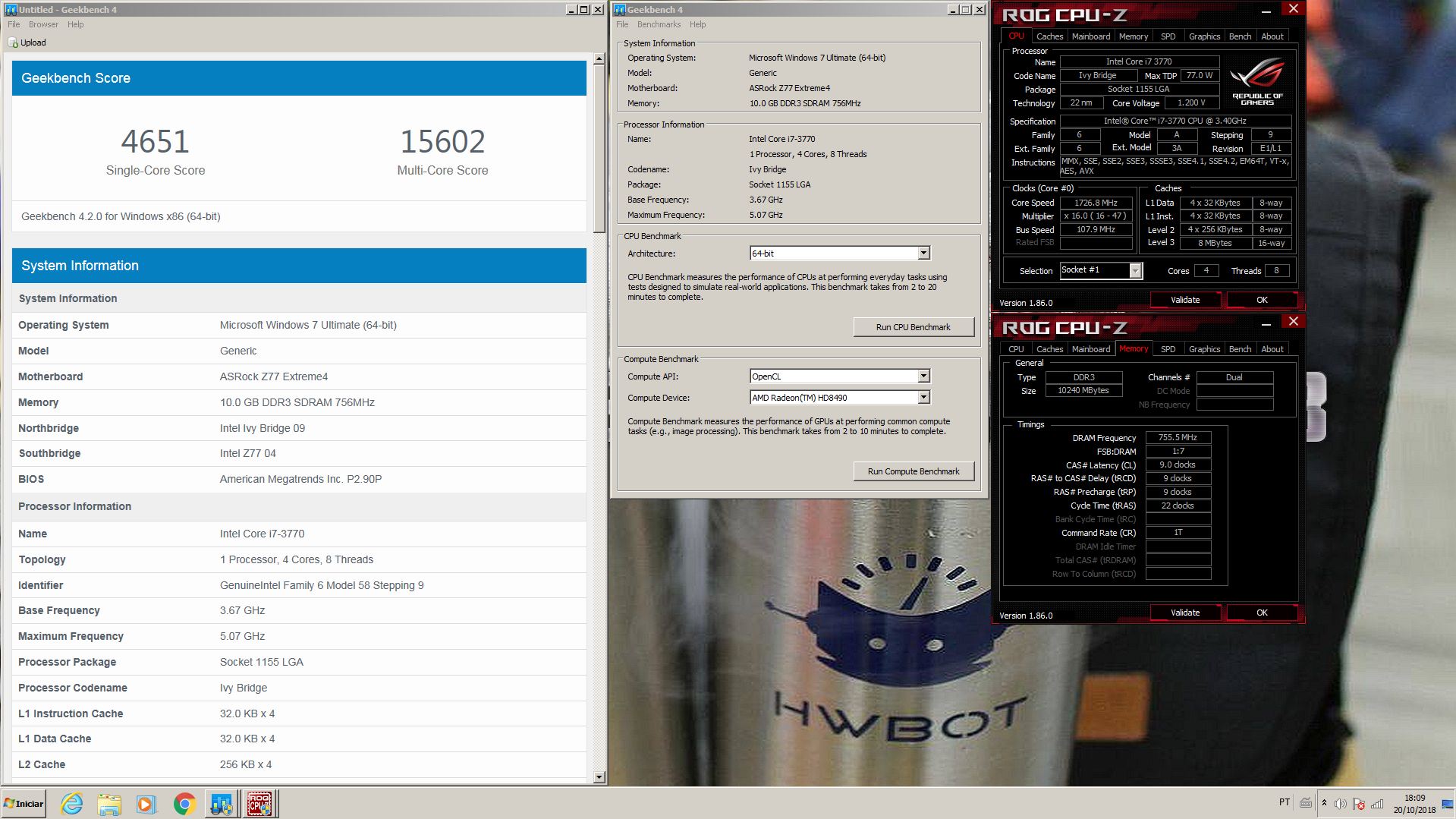The image size is (1456, 819).
Task: Click DRAM Frequency 755.5 MHz field
Action: click(x=1178, y=437)
